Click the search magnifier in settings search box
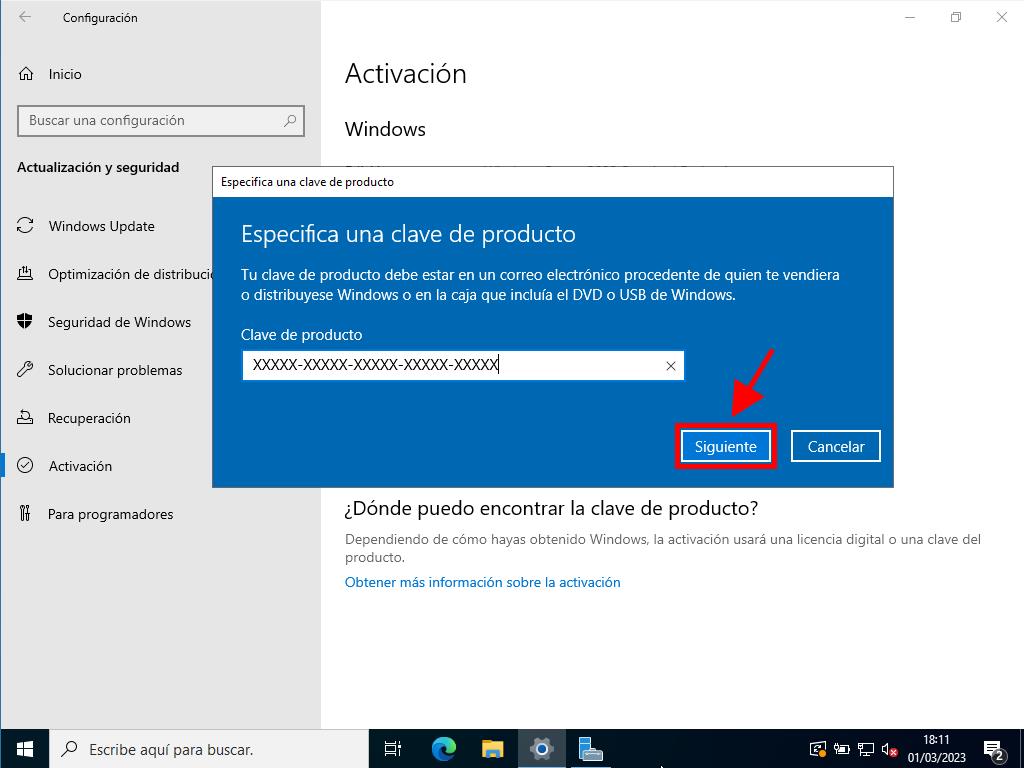The width and height of the screenshot is (1024, 768). (x=290, y=121)
